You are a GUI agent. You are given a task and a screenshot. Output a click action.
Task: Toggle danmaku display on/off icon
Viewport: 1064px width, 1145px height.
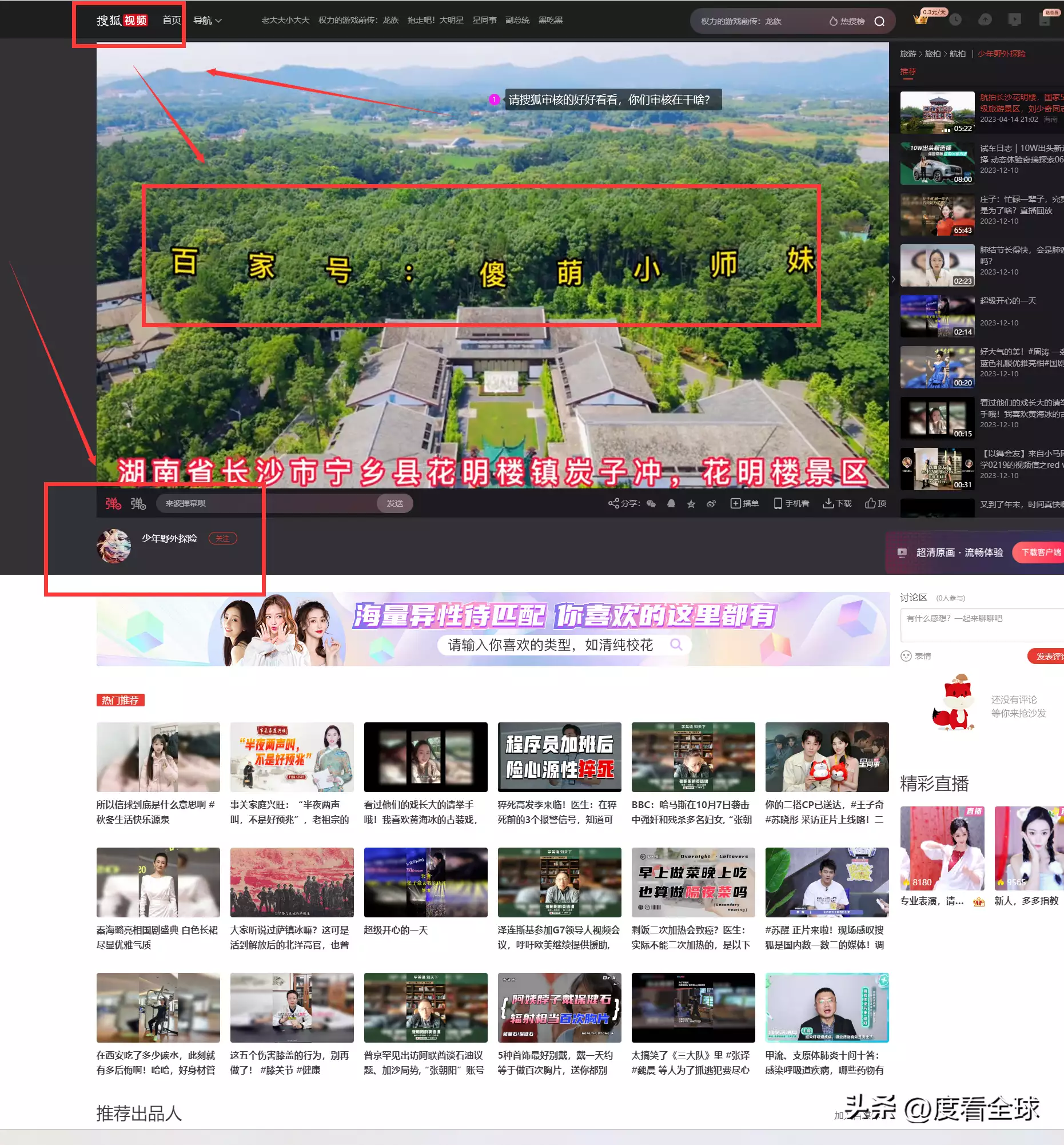(x=113, y=503)
